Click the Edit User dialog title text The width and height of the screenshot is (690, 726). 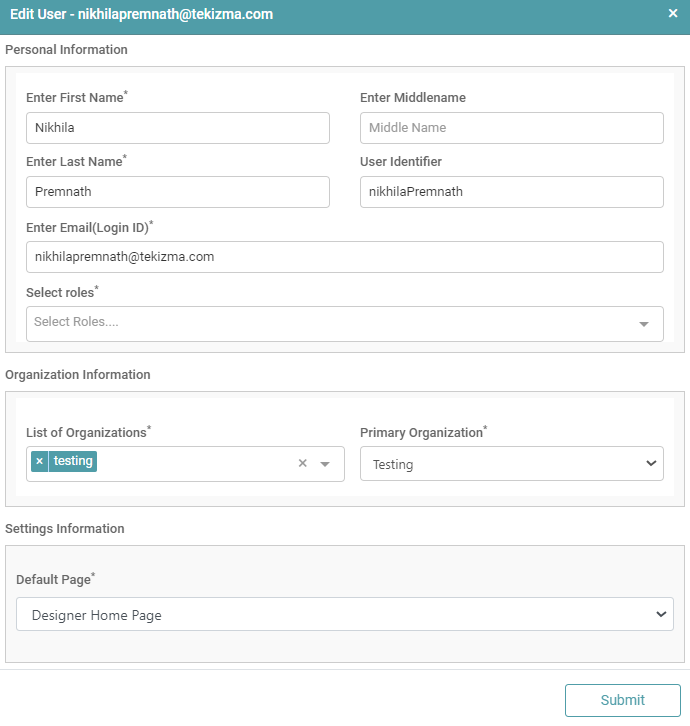pyautogui.click(x=141, y=15)
